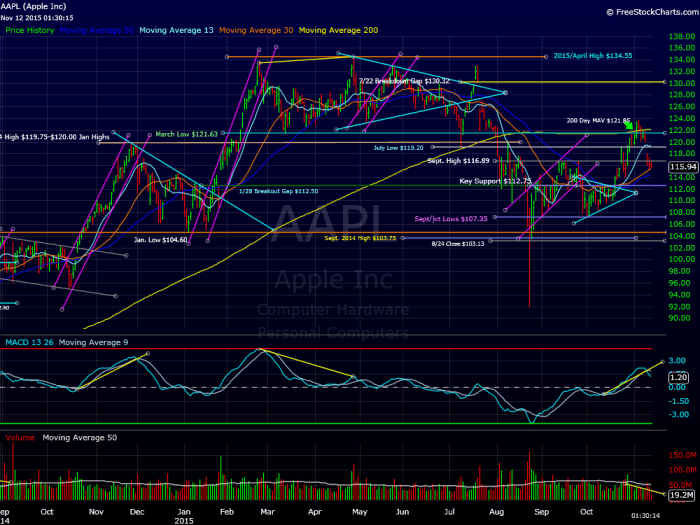
Task: Click the MACD -3.00 axis label
Action: (x=679, y=415)
